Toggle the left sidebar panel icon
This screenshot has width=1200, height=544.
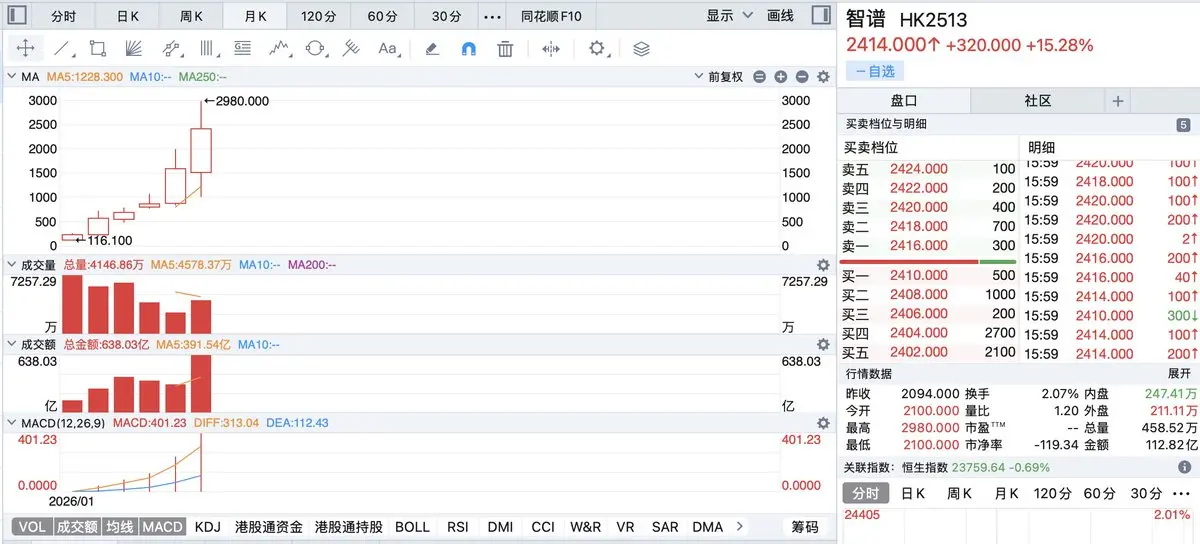coord(17,16)
